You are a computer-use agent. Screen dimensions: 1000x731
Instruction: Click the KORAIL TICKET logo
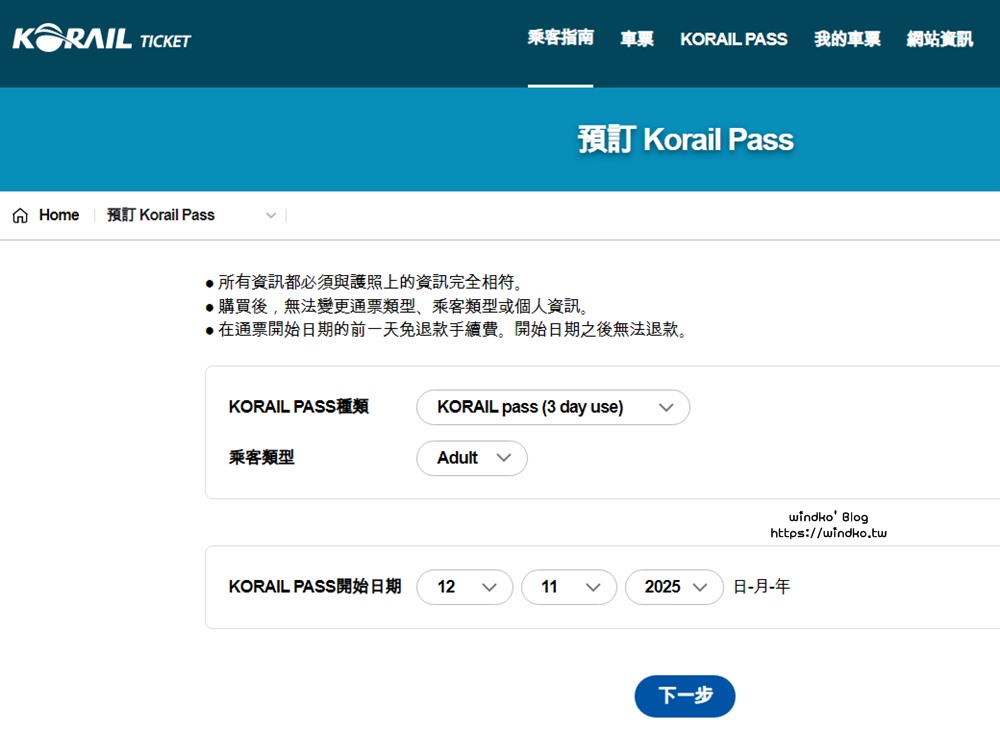101,39
